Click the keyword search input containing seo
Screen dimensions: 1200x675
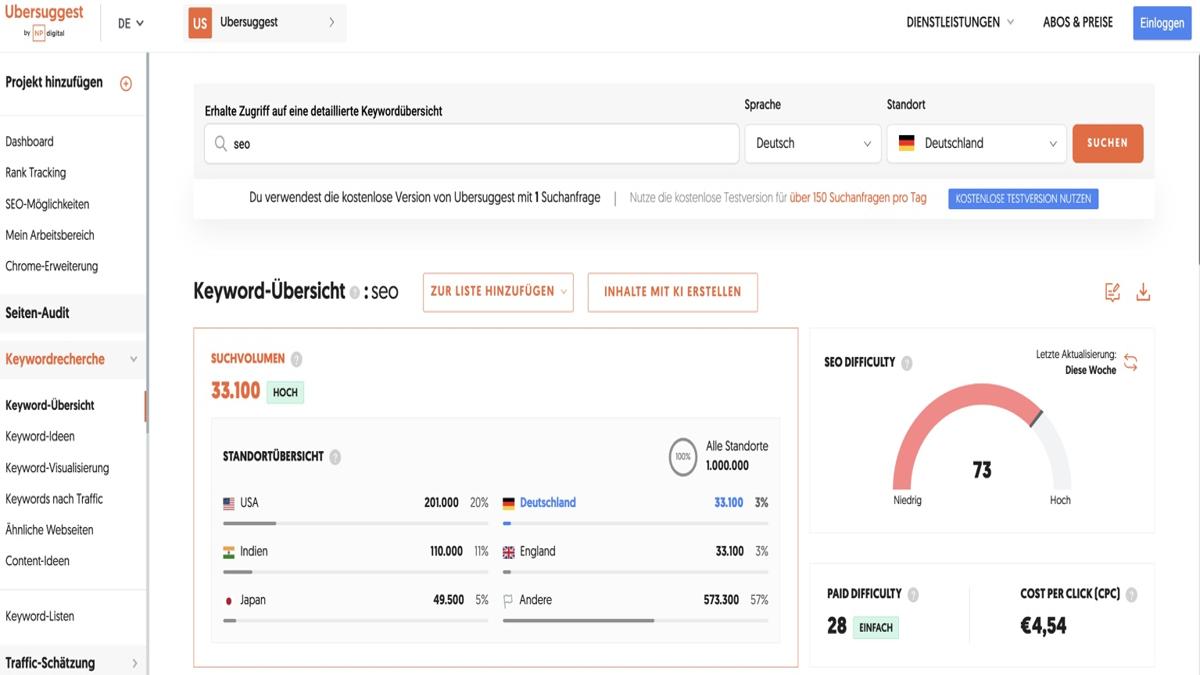(x=472, y=144)
